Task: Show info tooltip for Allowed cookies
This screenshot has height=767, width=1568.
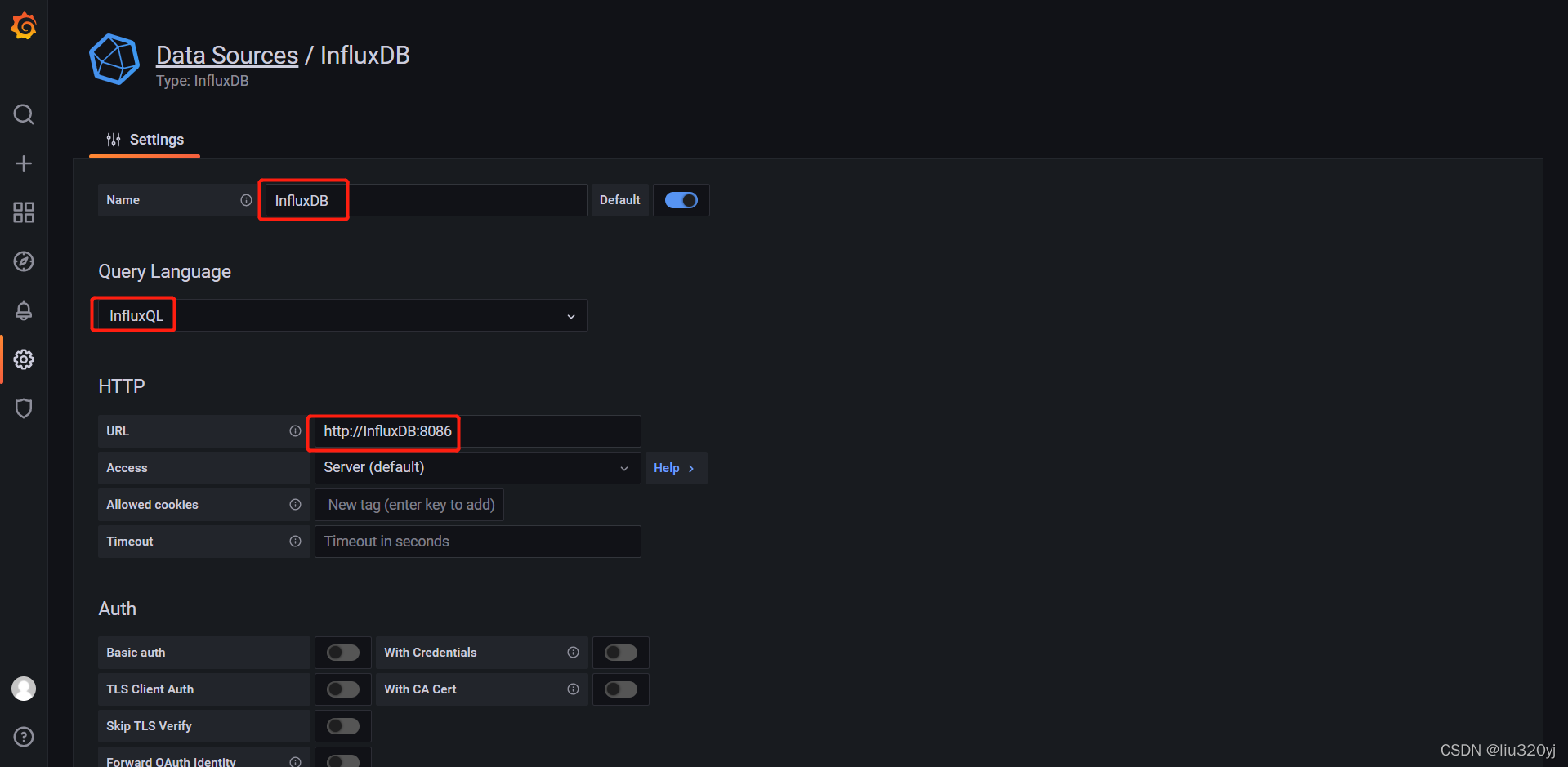Action: click(295, 505)
